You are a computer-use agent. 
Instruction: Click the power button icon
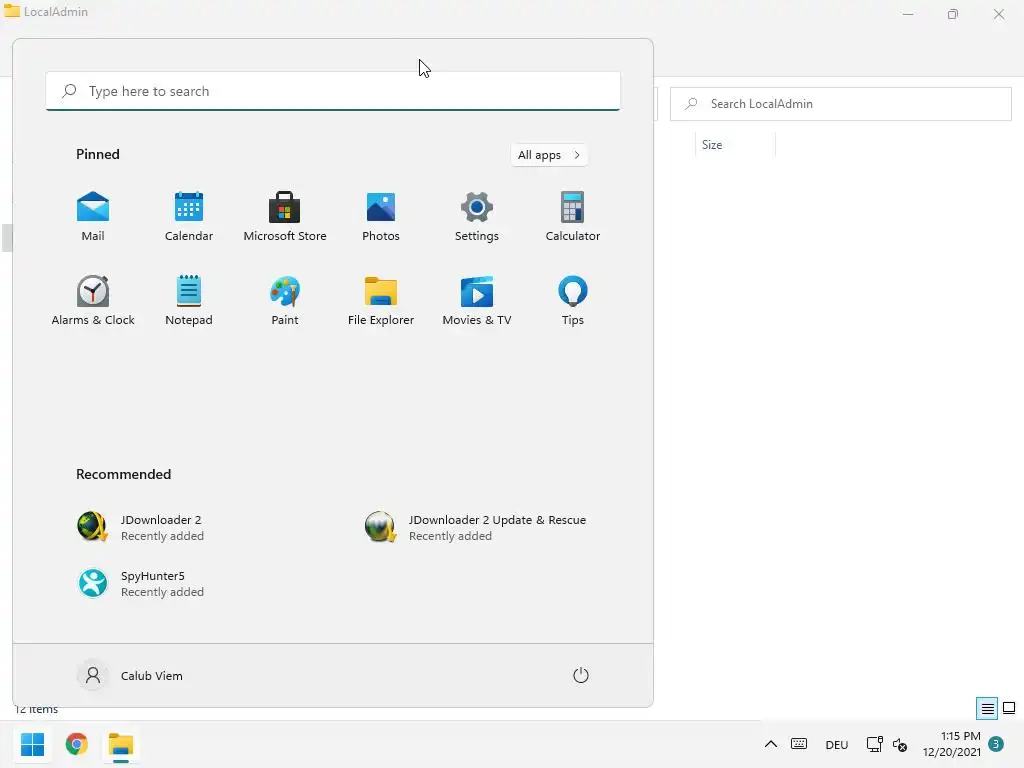point(581,675)
